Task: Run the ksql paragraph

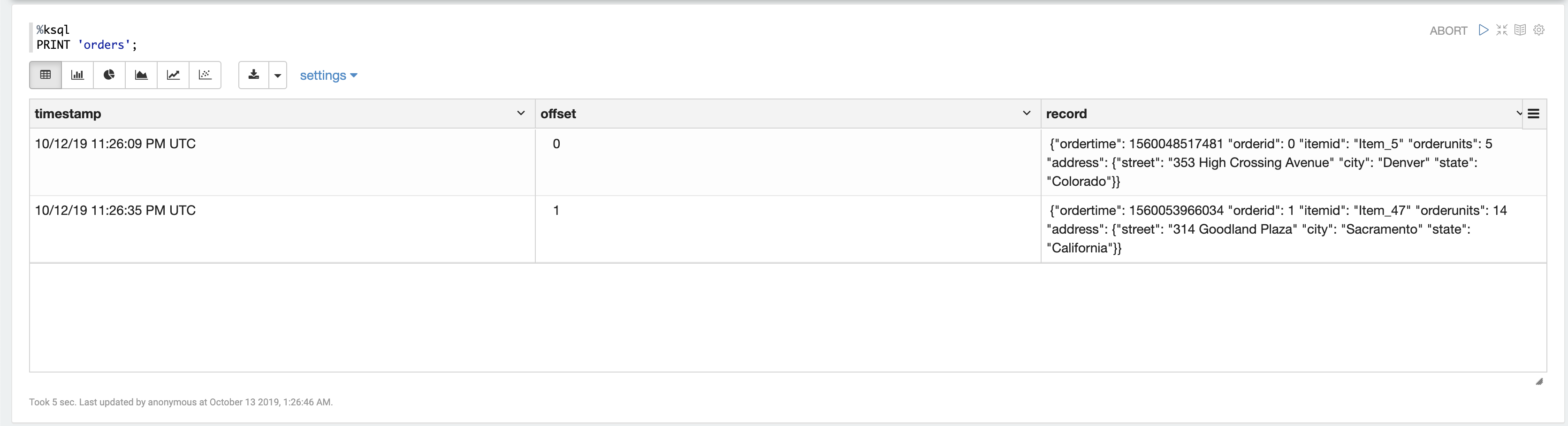Action: pyautogui.click(x=1484, y=30)
